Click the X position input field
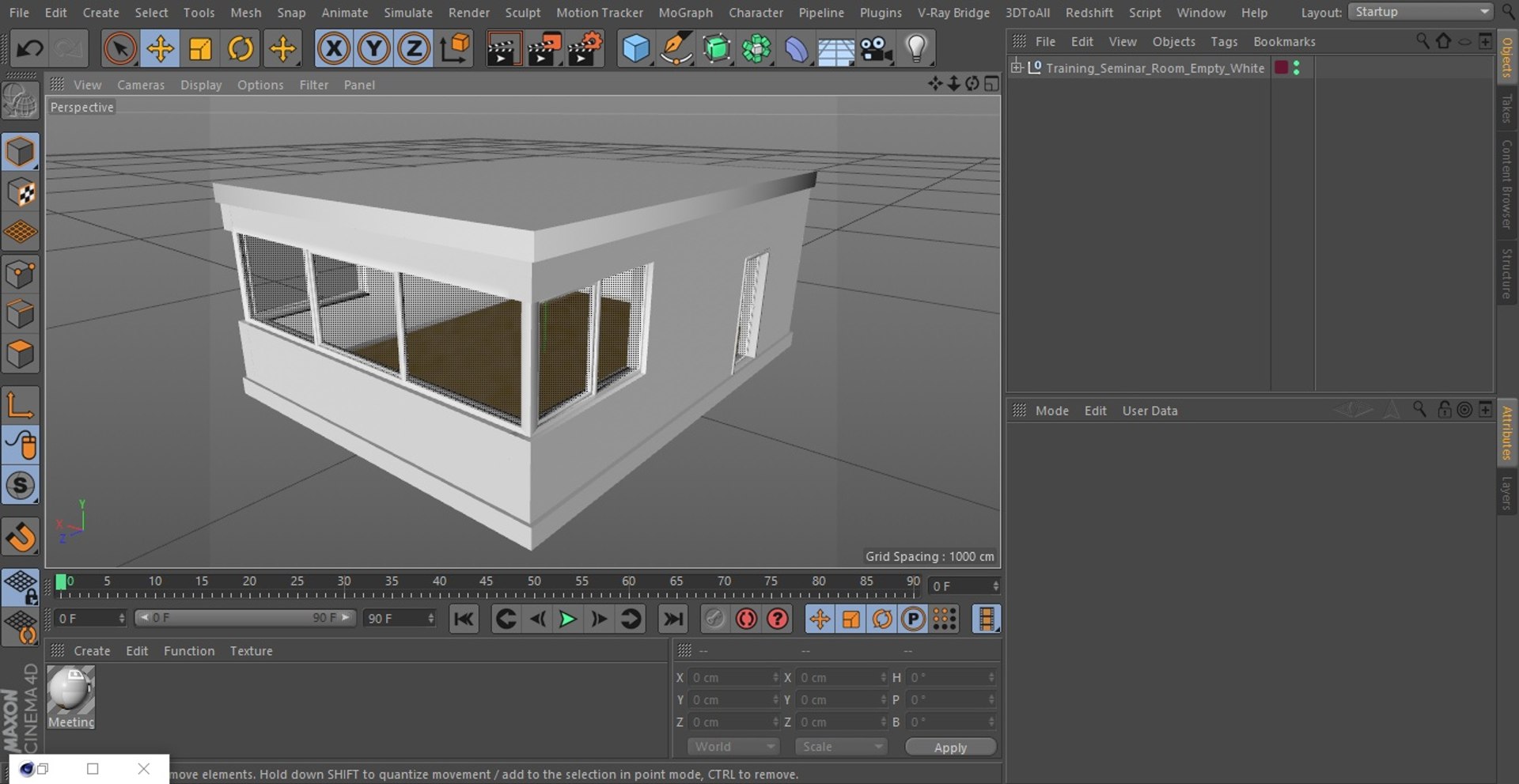Viewport: 1519px width, 784px height. [x=733, y=678]
